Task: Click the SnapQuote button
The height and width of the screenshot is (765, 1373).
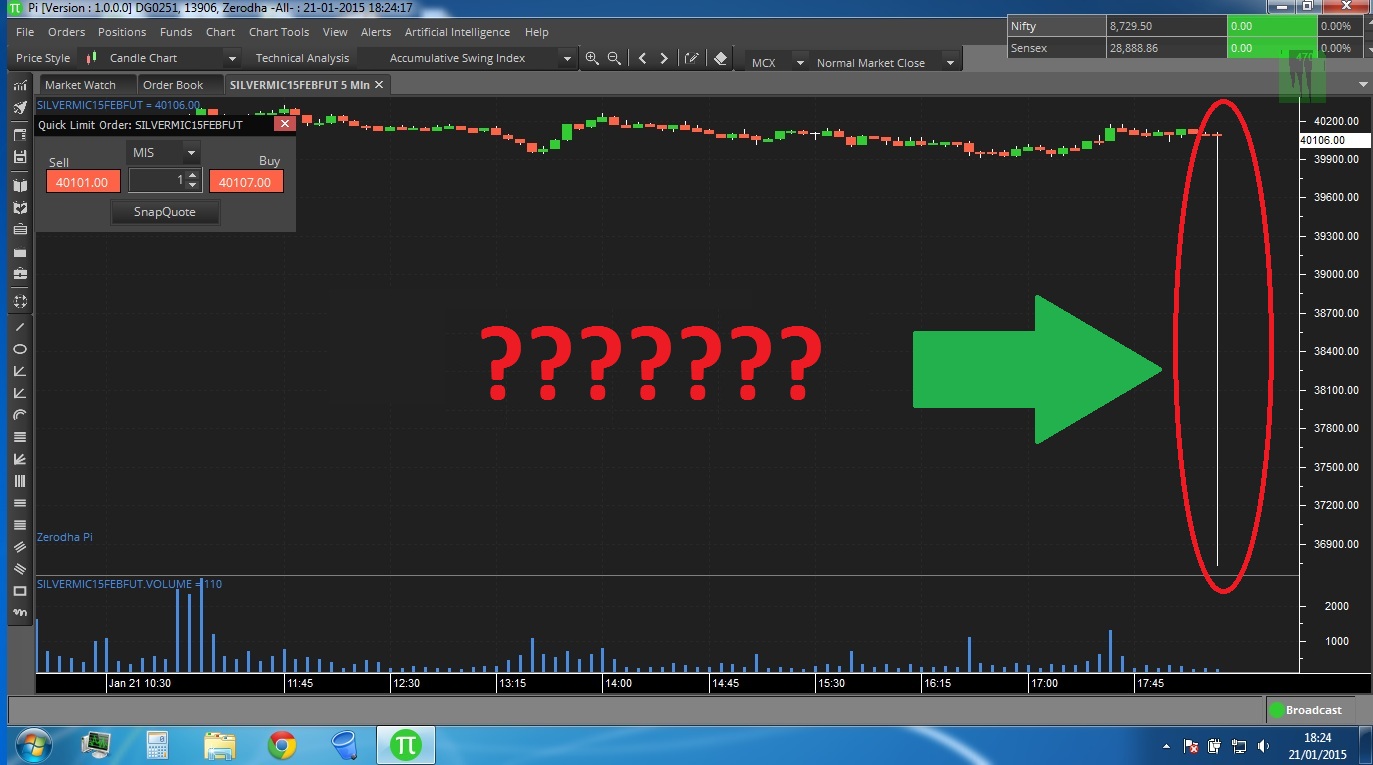Action: coord(165,212)
